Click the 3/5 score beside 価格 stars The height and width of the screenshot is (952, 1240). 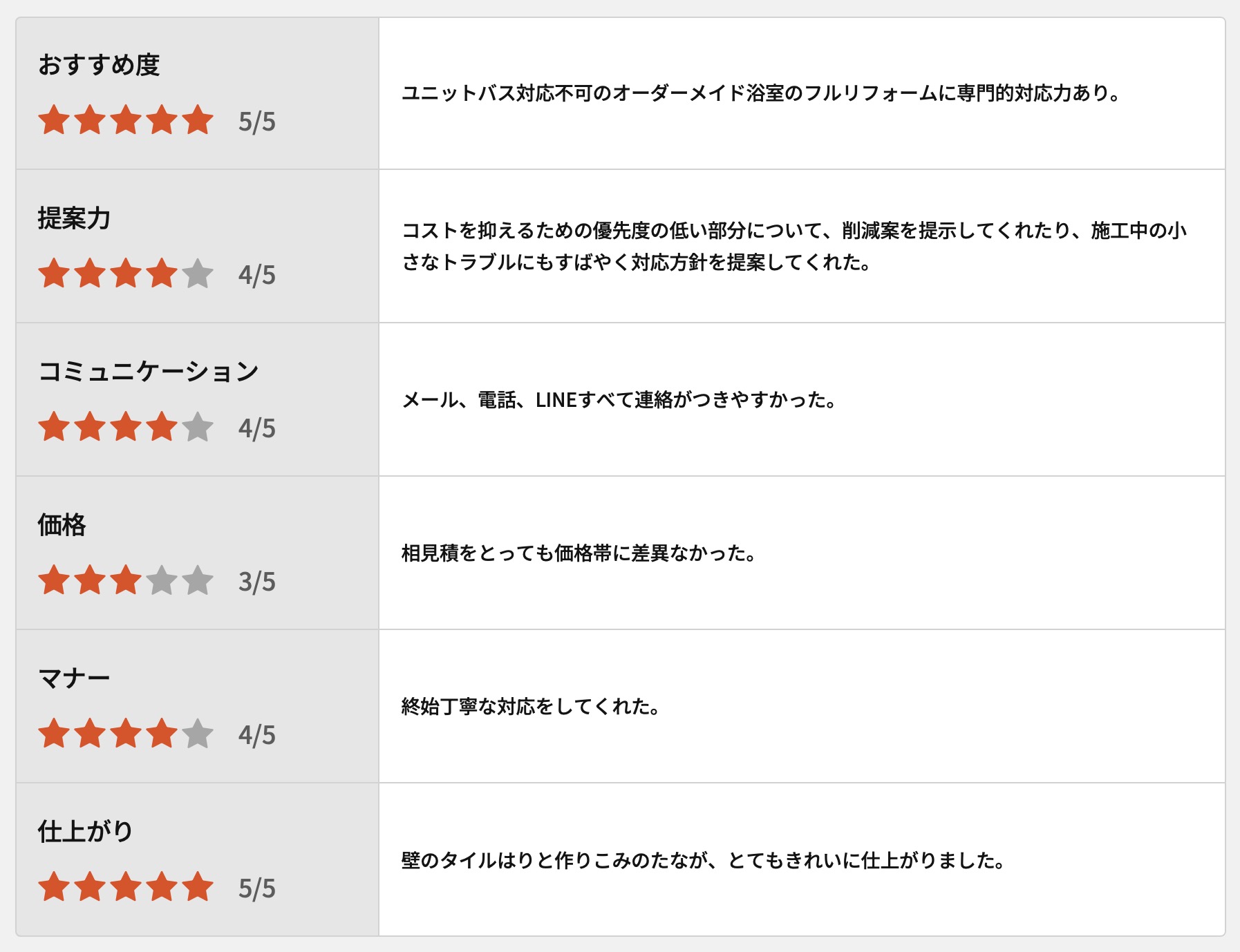pyautogui.click(x=256, y=582)
